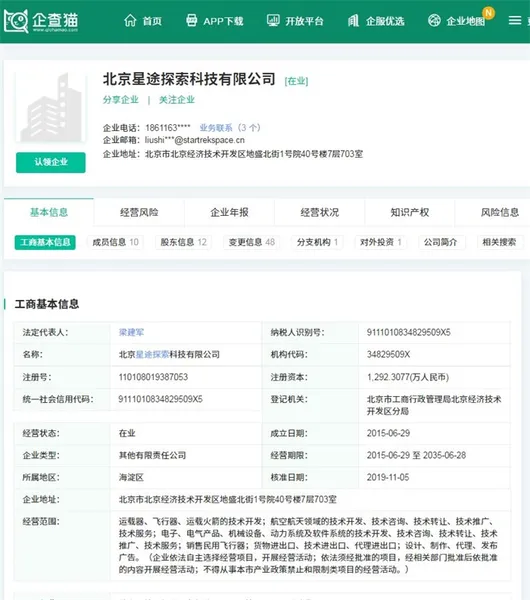Select the 对外投资 1 sub-tab
The image size is (530, 600).
pyautogui.click(x=380, y=242)
